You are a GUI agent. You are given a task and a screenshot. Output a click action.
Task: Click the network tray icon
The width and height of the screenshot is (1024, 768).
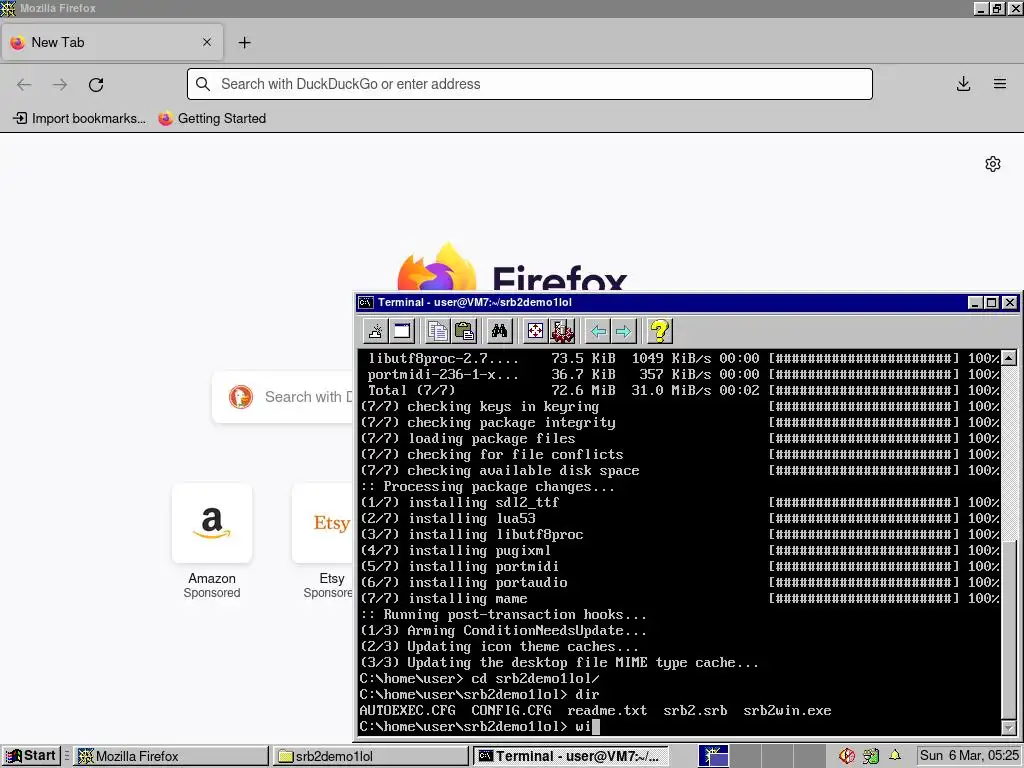click(x=871, y=756)
